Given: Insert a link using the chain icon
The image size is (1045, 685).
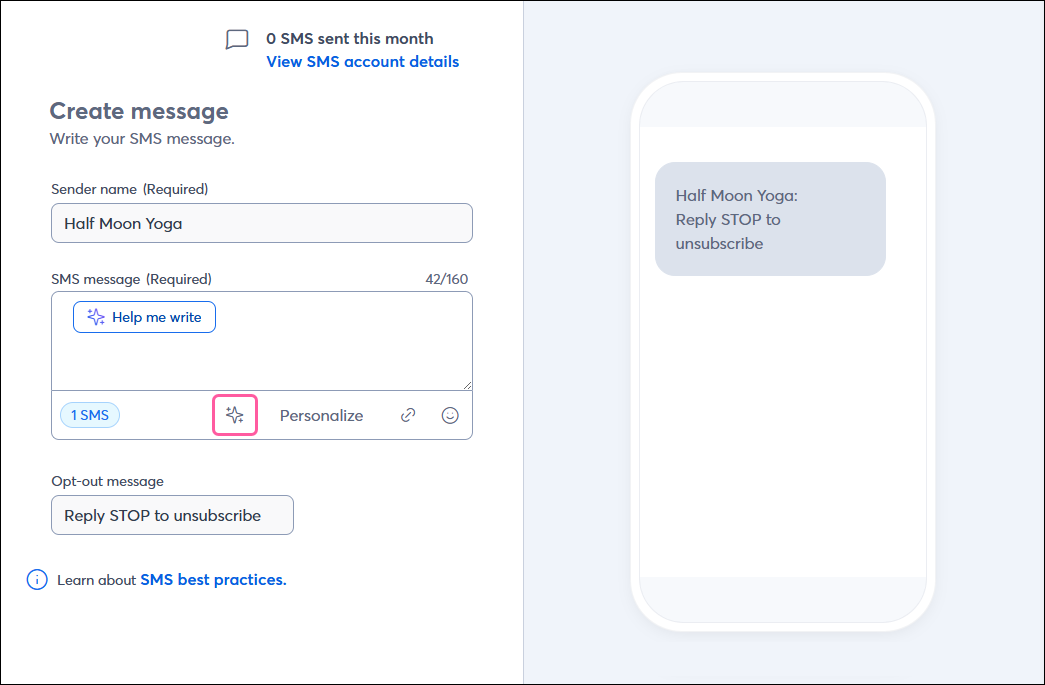Looking at the screenshot, I should tap(407, 414).
